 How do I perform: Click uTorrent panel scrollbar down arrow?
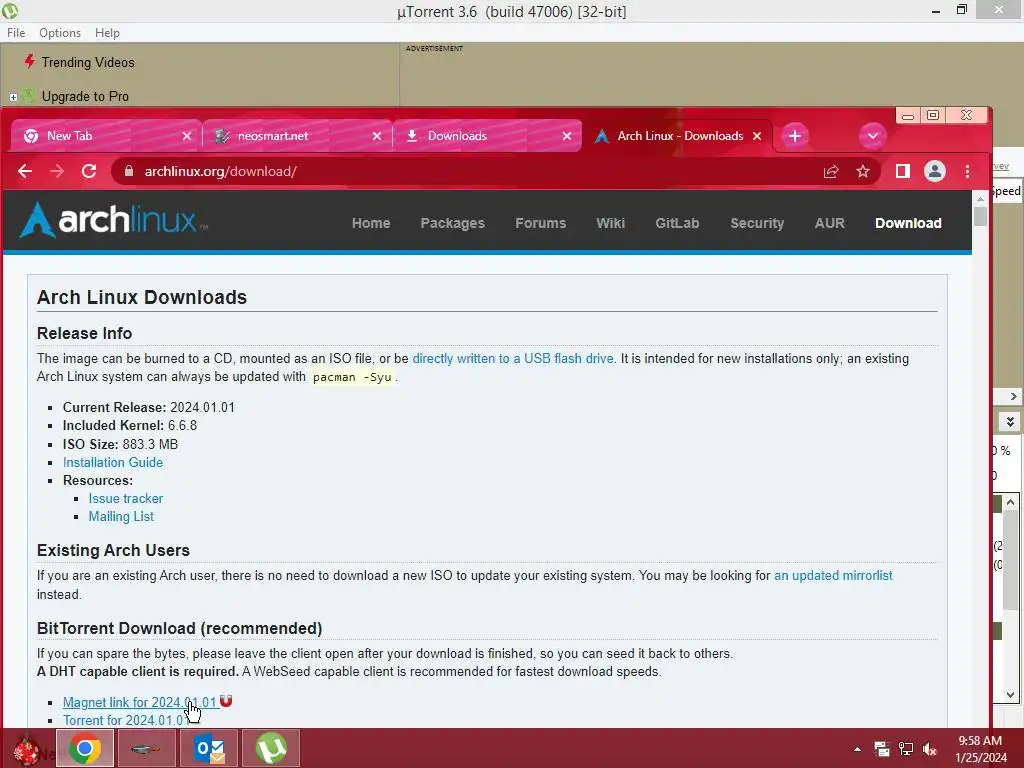[x=1010, y=695]
